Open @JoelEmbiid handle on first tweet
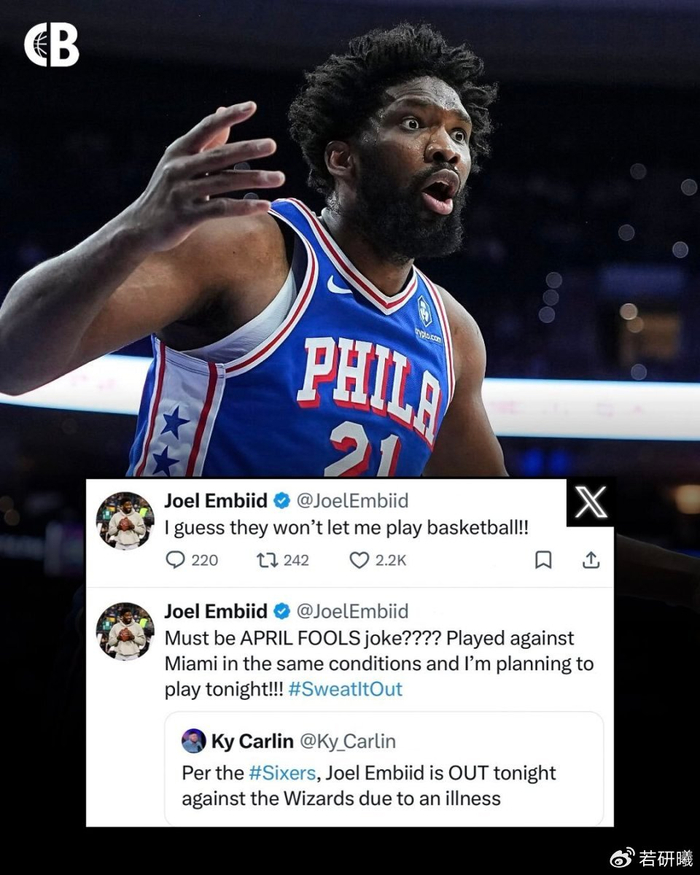The height and width of the screenshot is (875, 700). pos(352,501)
